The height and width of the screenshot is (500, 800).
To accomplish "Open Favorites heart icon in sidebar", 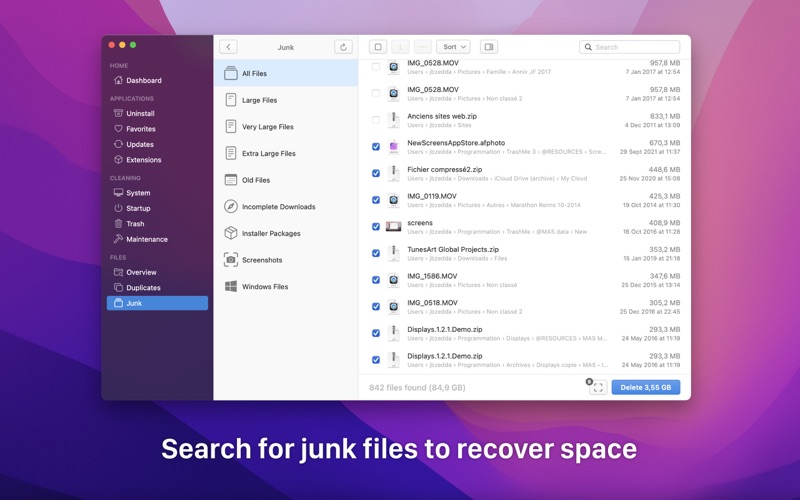I will pyautogui.click(x=118, y=129).
